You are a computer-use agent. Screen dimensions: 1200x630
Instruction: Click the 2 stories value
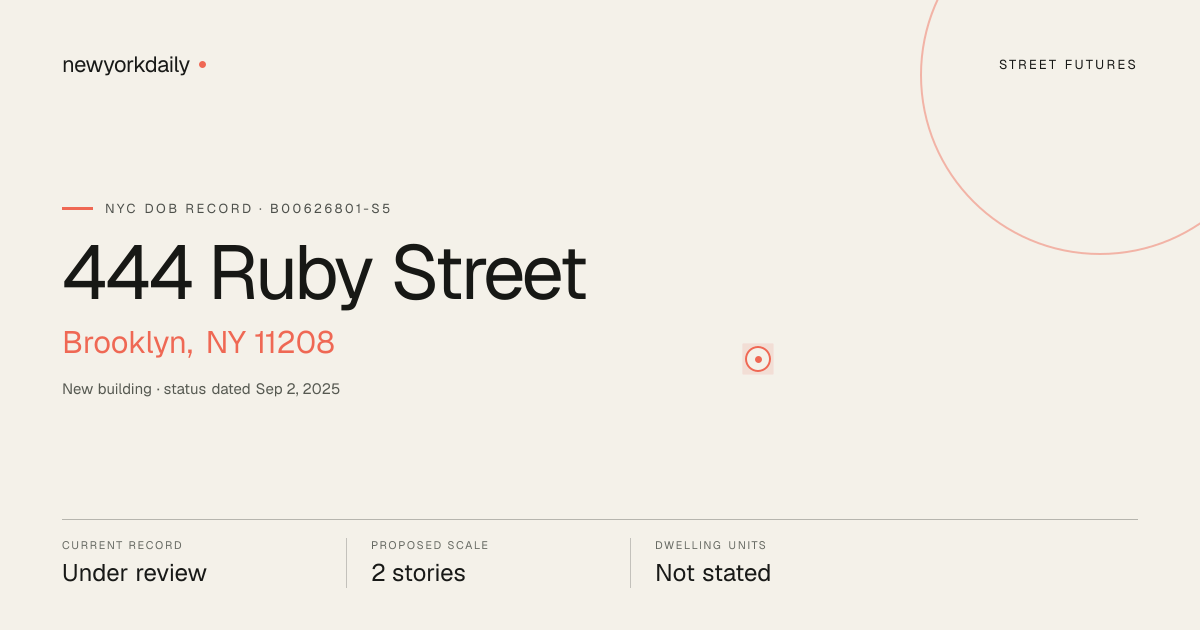[x=418, y=573]
